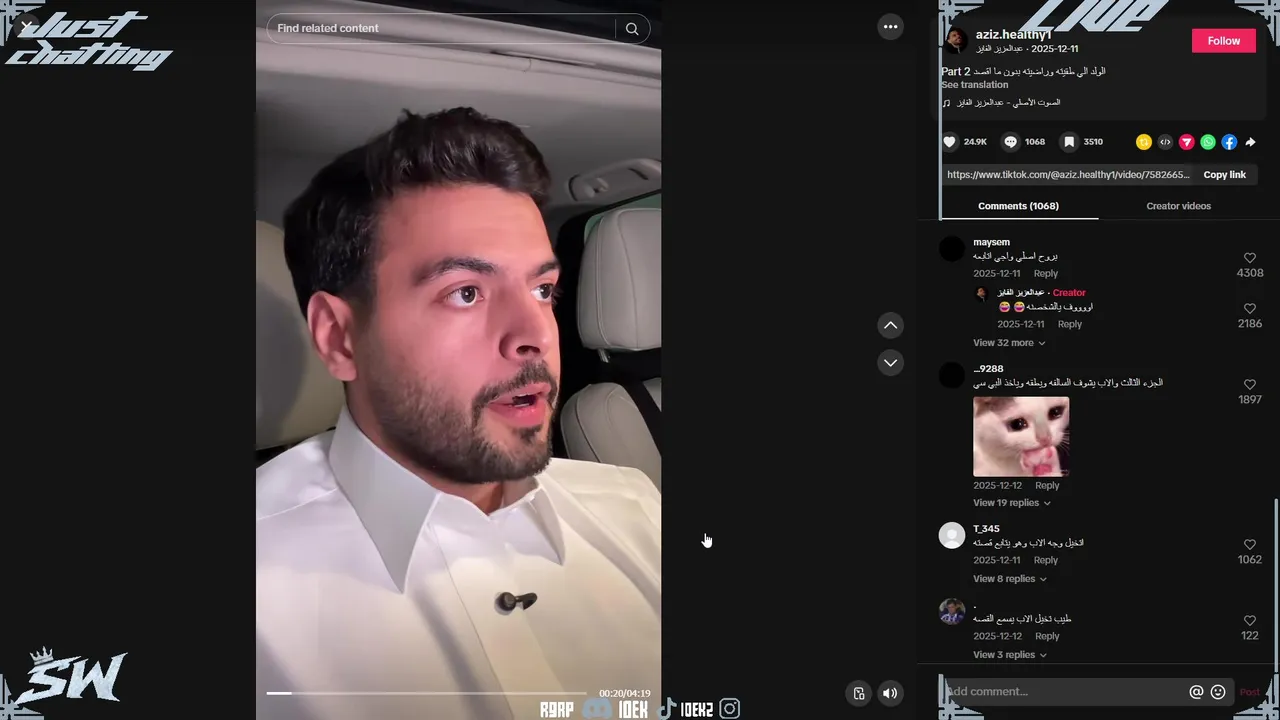Screen dimensions: 1280x720
Task: Reply to the comment dated 2025-12-12 with 122 likes
Action: tap(1046, 637)
